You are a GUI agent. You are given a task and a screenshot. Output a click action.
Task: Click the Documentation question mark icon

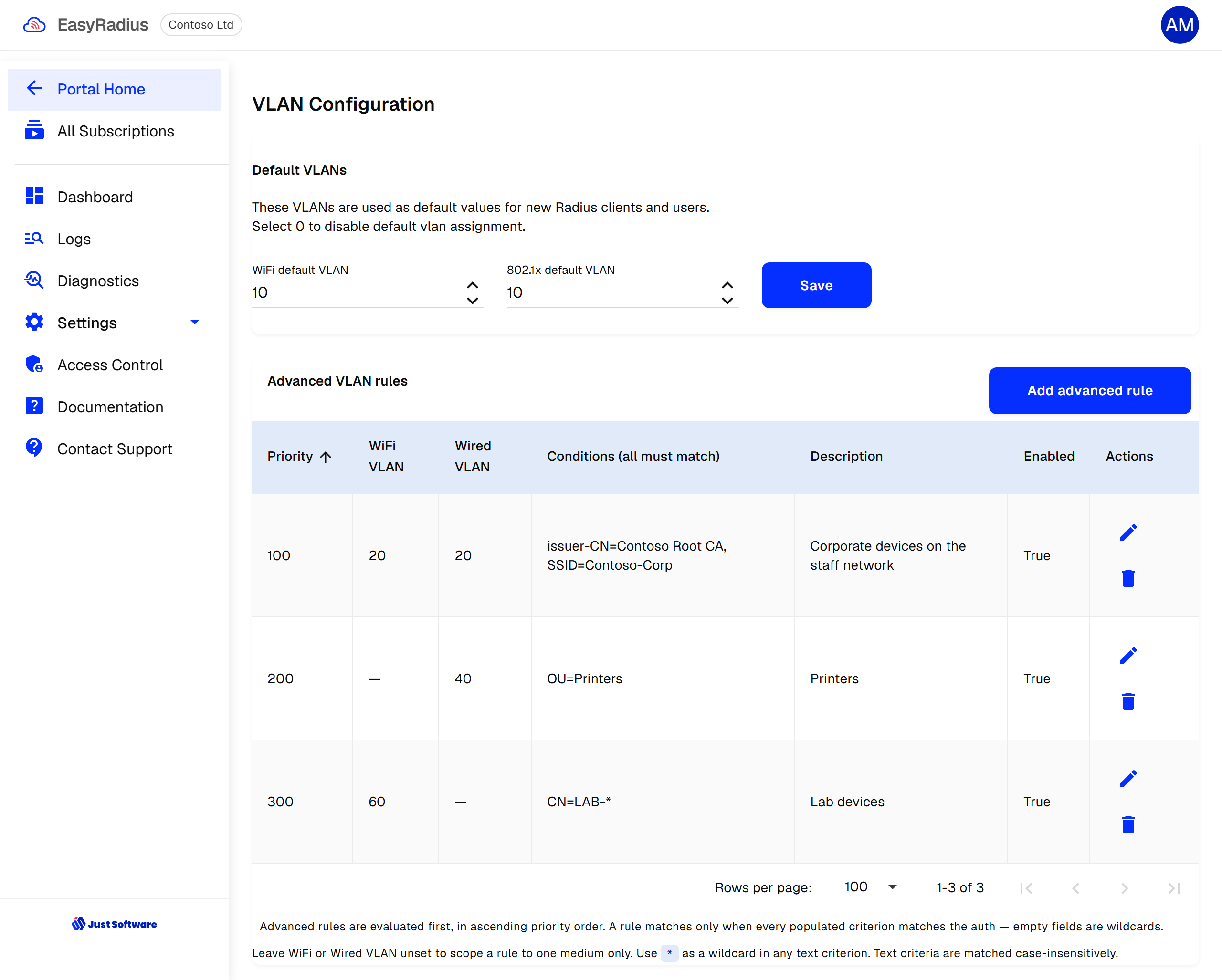click(34, 406)
